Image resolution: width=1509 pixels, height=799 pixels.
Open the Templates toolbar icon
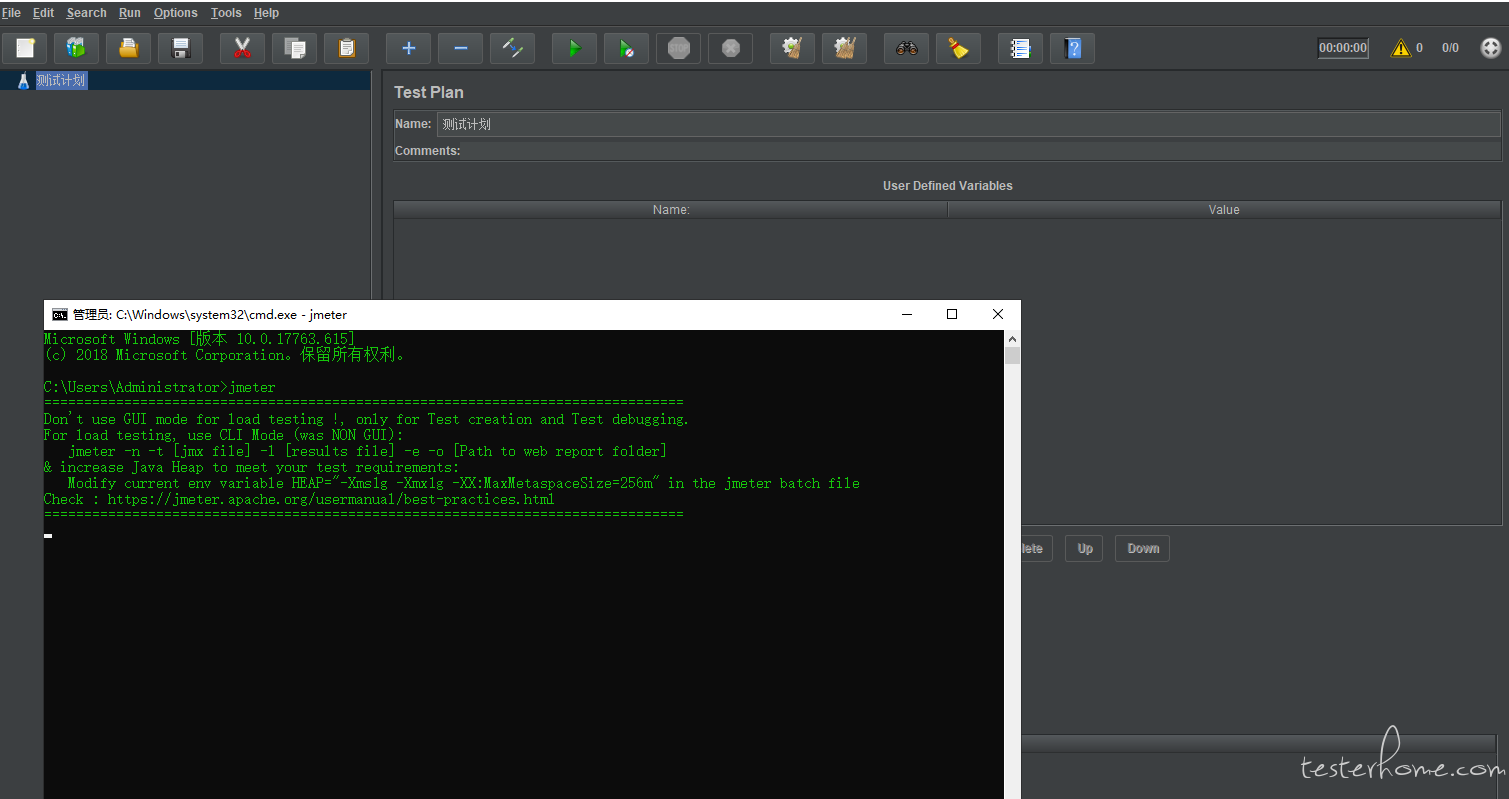point(77,48)
